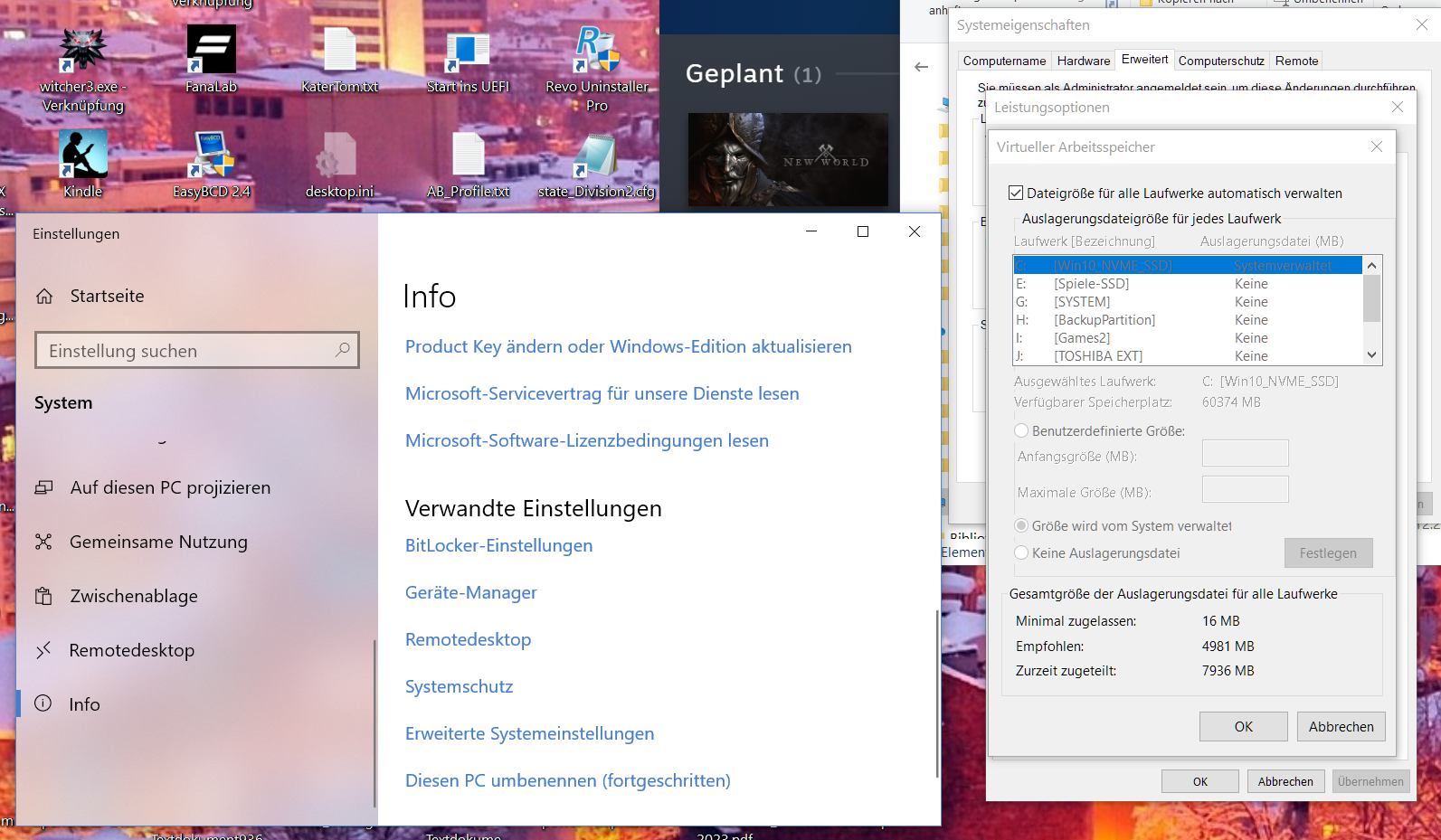Click the Gemeinsame Nutzung icon
This screenshot has width=1441, height=840.
pos(43,542)
